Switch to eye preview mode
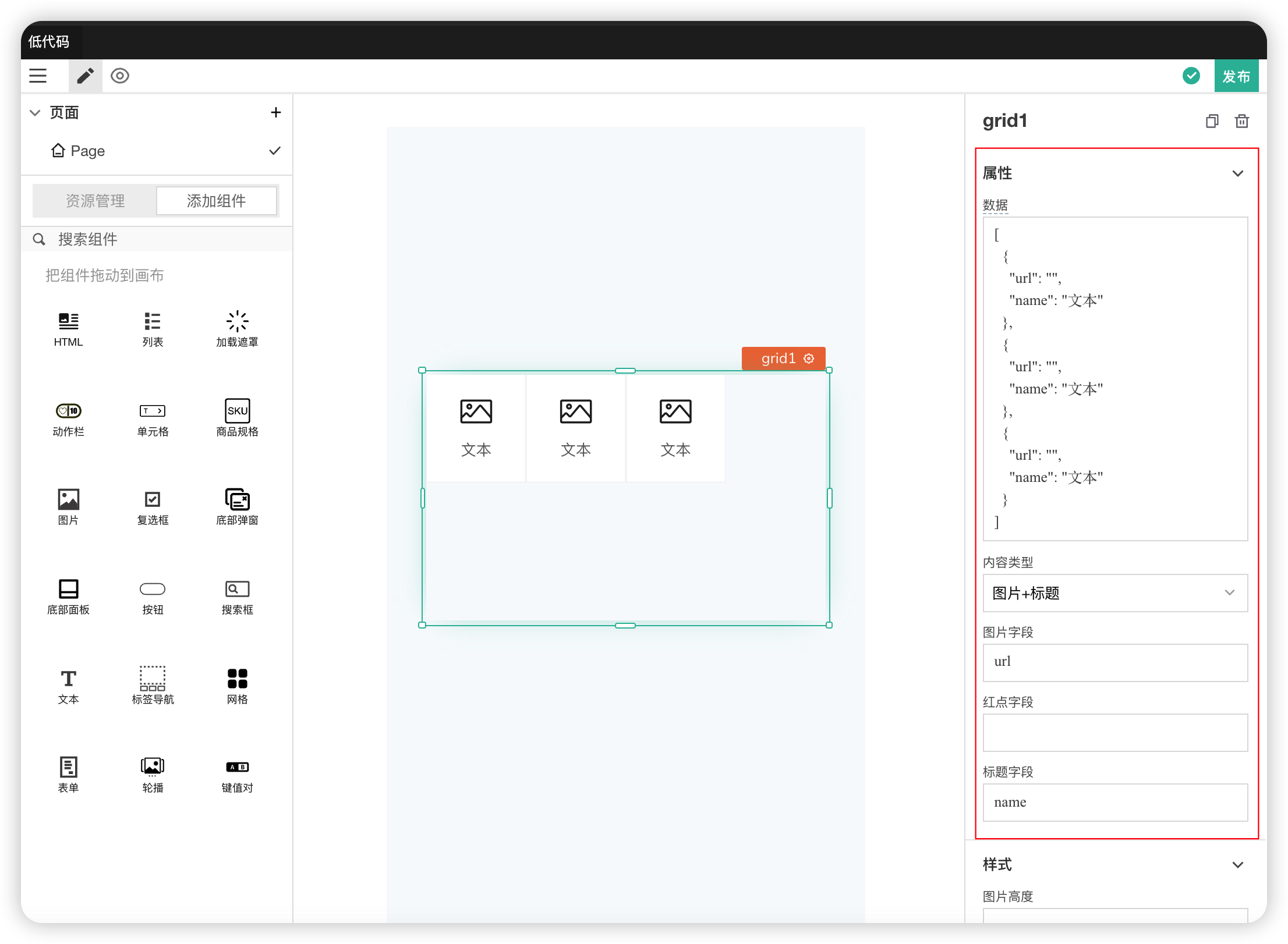The image size is (1288, 944). [x=120, y=76]
